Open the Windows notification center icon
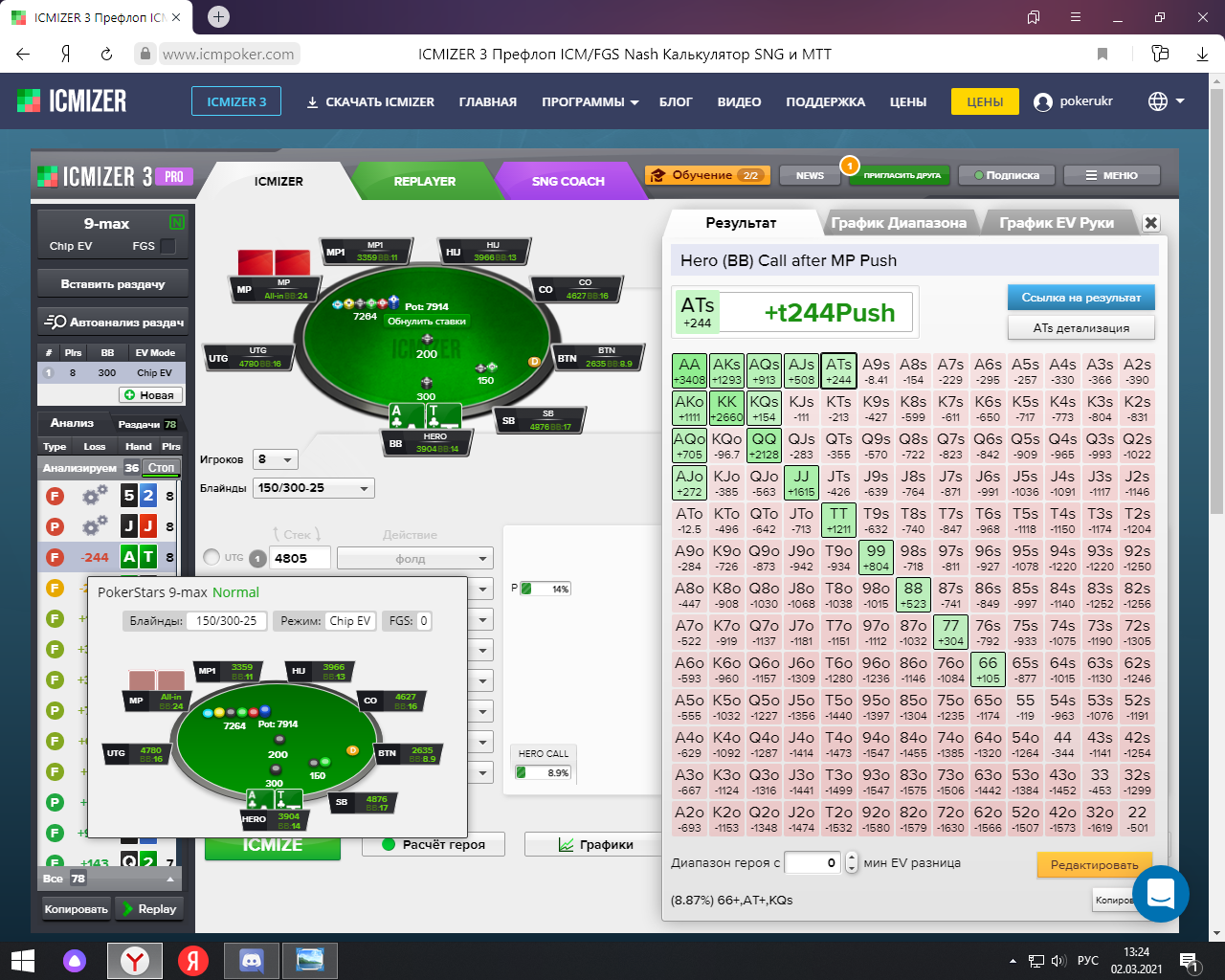Image resolution: width=1225 pixels, height=980 pixels. tap(1189, 961)
